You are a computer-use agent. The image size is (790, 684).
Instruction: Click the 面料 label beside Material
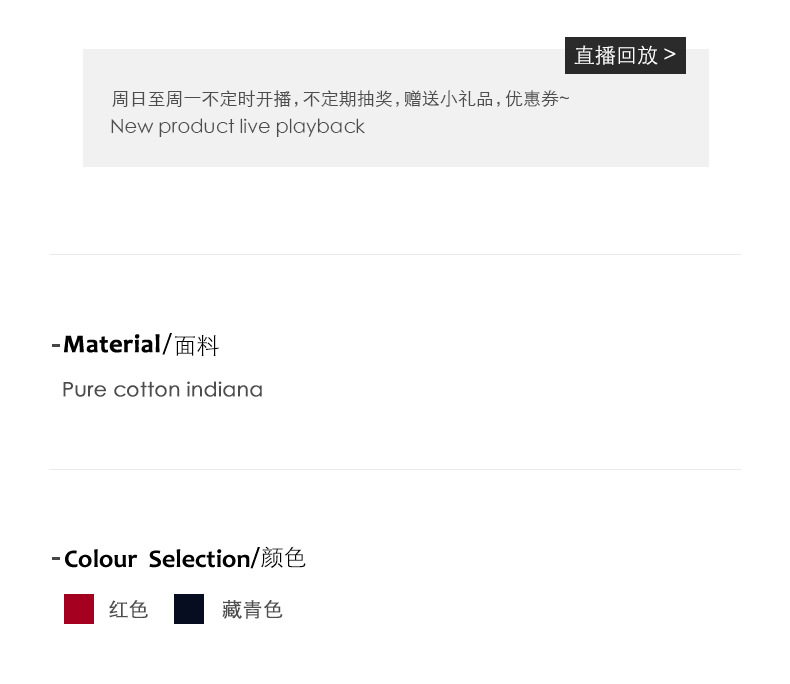coord(197,346)
